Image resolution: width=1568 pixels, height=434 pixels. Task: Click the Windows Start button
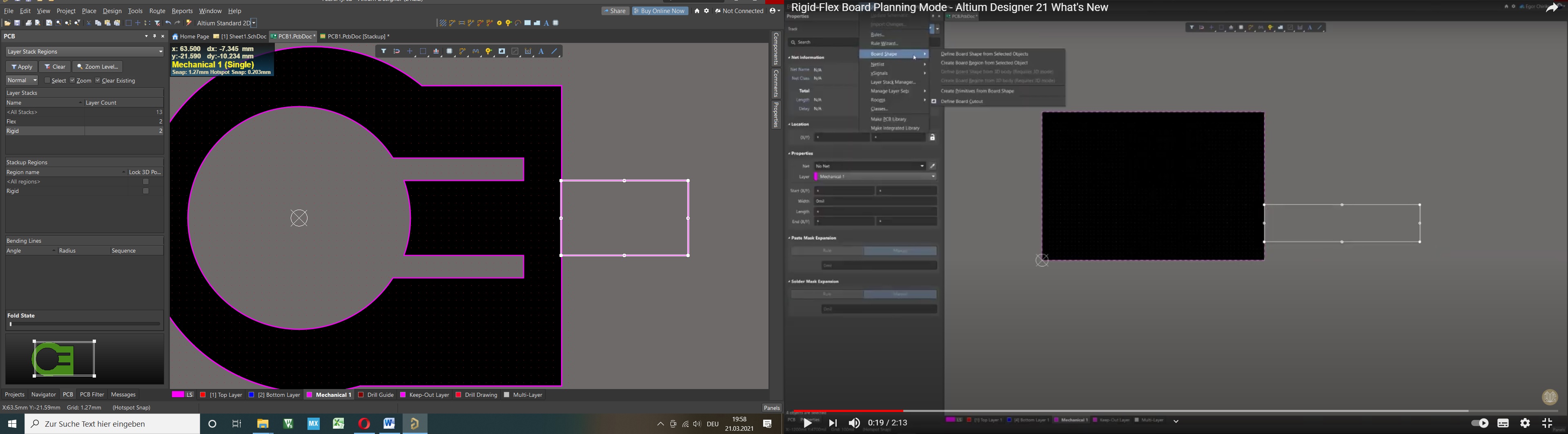point(12,424)
